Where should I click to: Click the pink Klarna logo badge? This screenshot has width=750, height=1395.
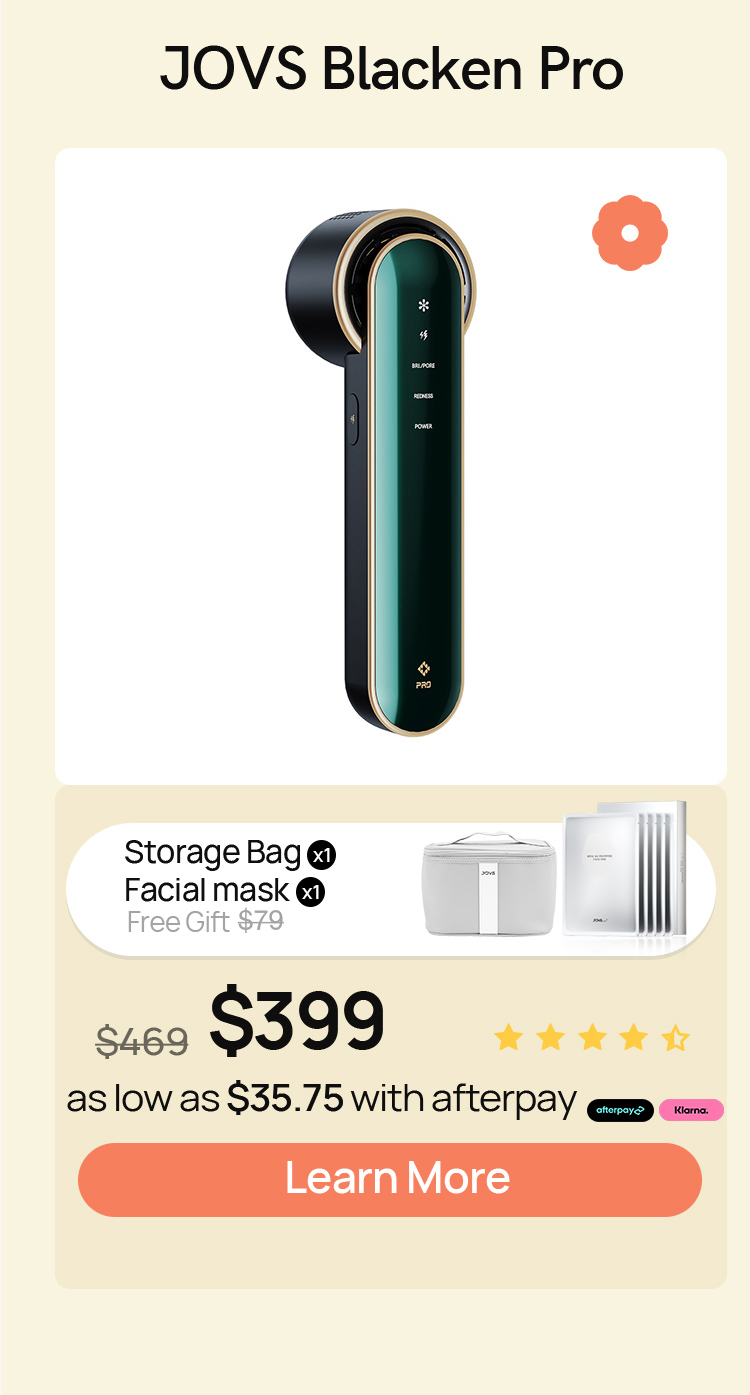point(691,1110)
